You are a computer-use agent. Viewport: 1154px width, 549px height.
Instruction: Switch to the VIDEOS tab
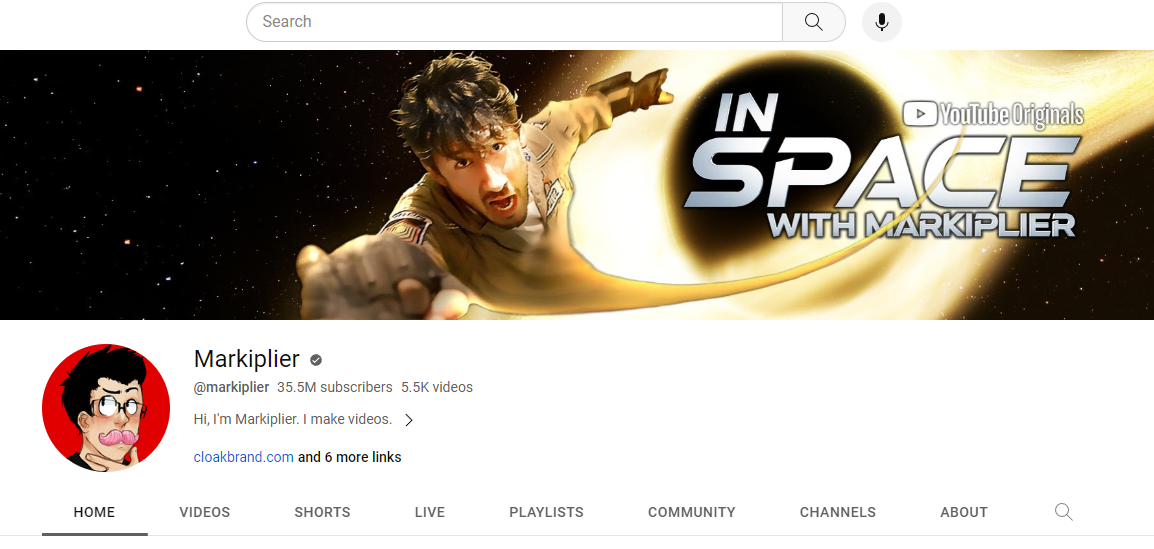(x=205, y=512)
